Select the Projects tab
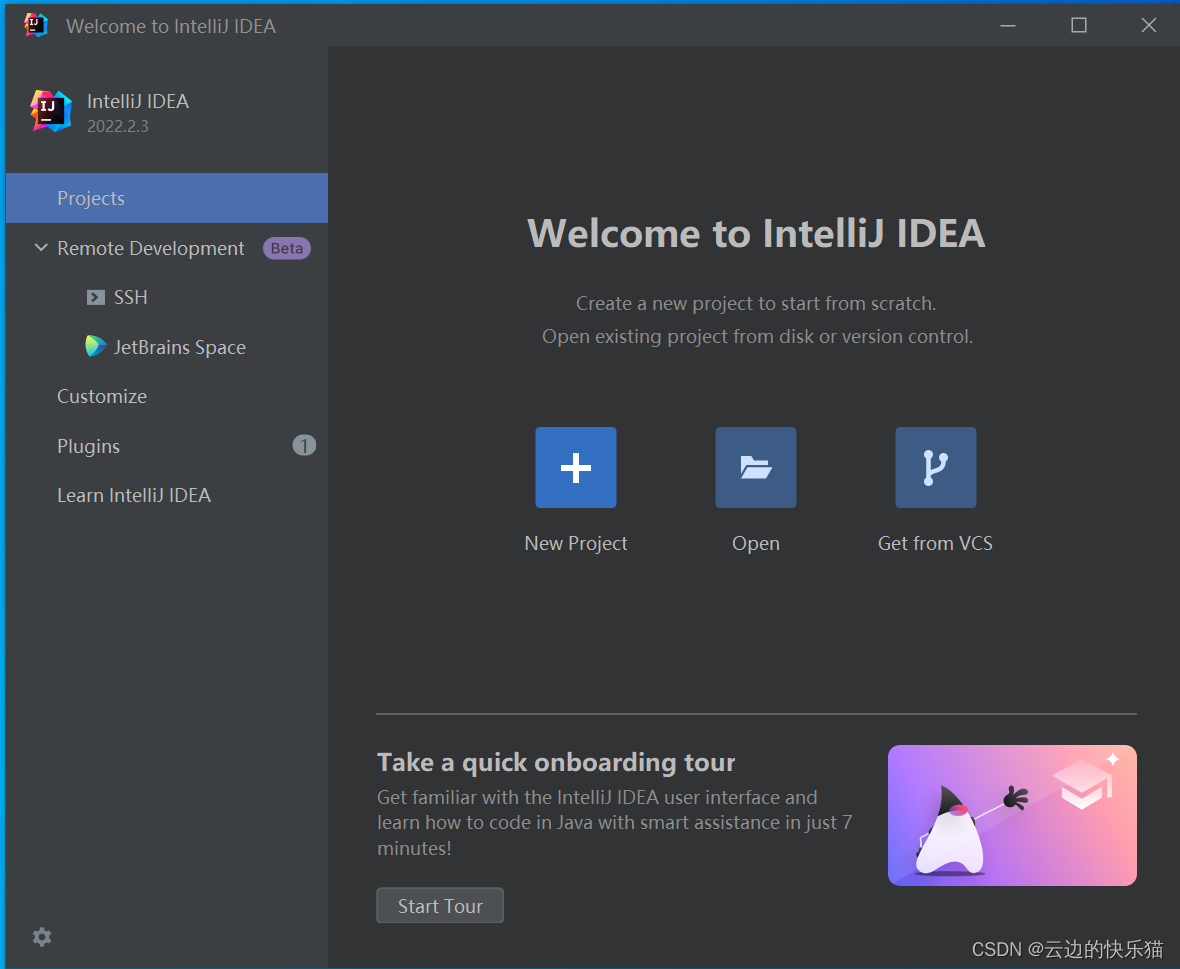Viewport: 1180px width, 969px height. pyautogui.click(x=167, y=198)
